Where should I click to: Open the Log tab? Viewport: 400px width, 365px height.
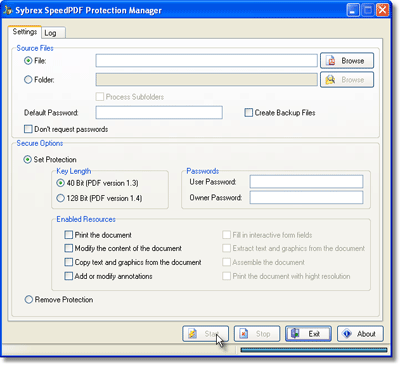point(53,33)
